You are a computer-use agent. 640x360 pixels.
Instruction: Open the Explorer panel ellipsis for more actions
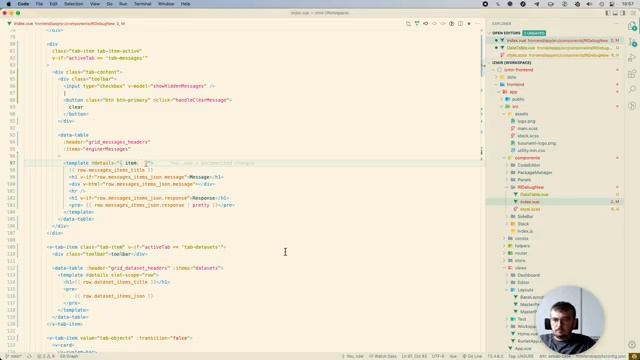[617, 24]
